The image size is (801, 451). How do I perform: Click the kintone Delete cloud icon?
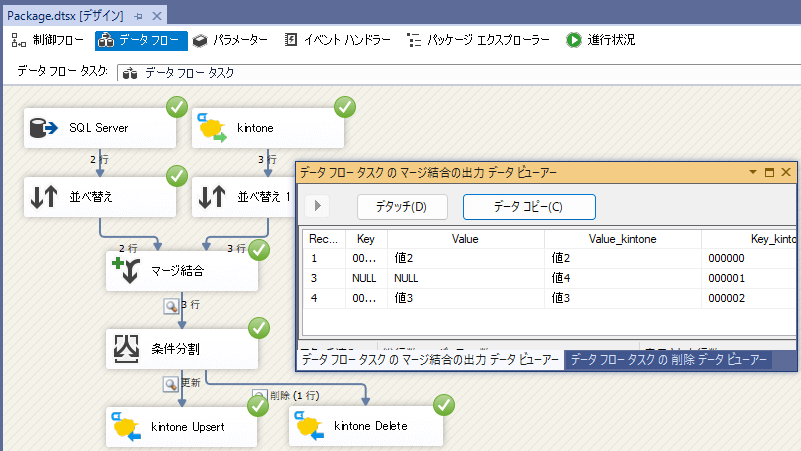pos(310,425)
